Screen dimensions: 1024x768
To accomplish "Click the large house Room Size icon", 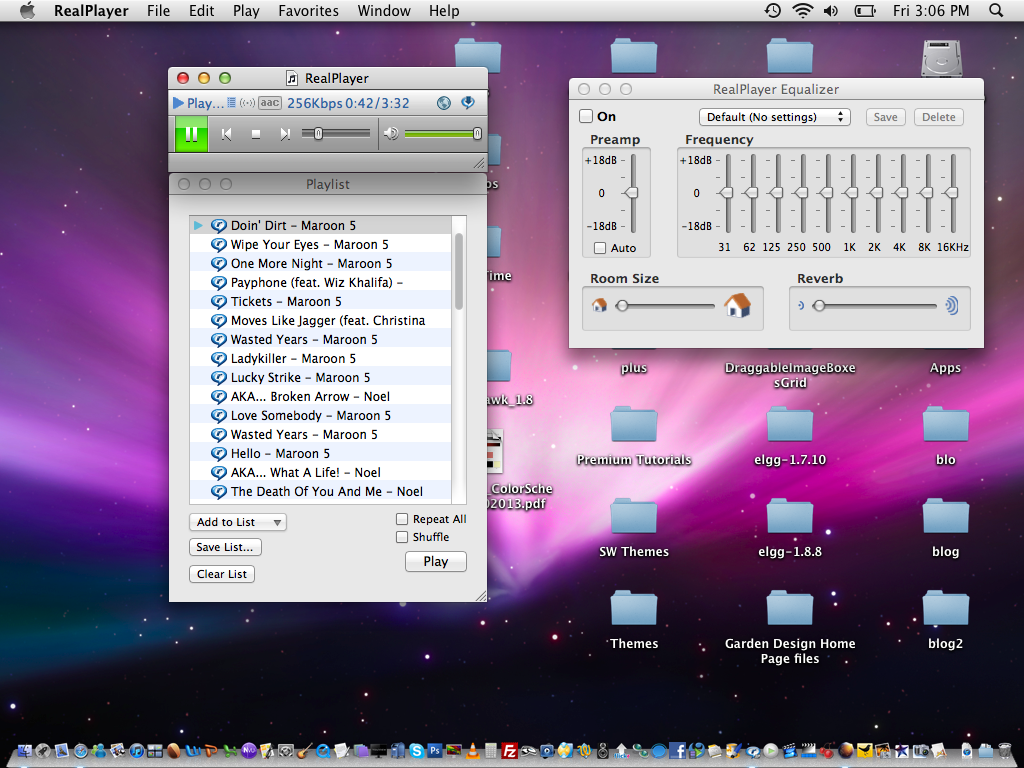I will click(x=737, y=304).
